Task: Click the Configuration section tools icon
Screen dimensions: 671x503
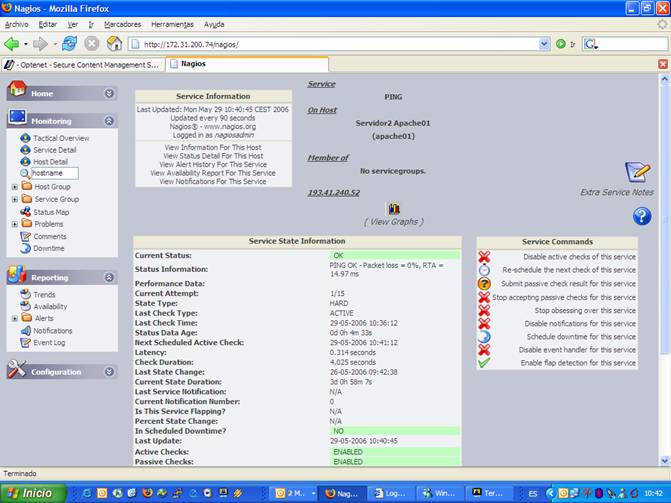Action: coord(17,369)
